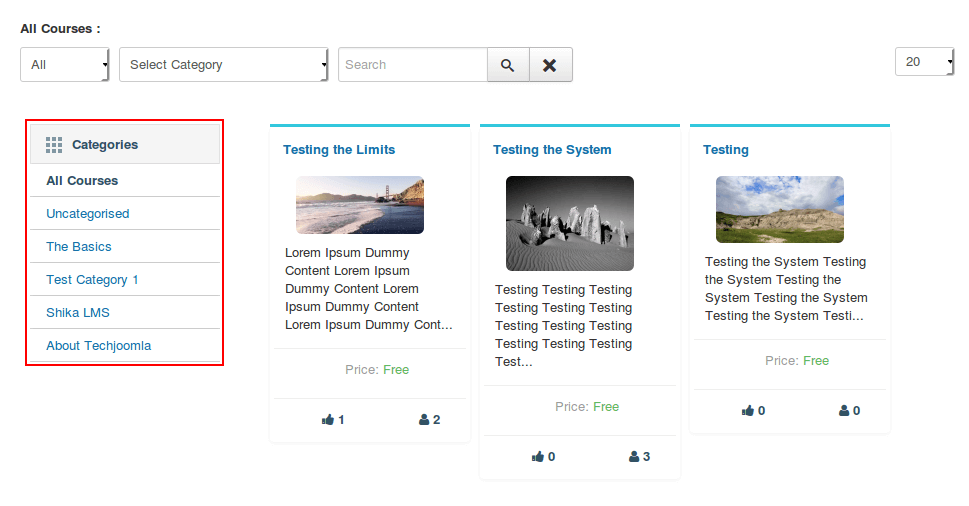The height and width of the screenshot is (506, 969).
Task: Open the All course type dropdown
Action: 65,65
